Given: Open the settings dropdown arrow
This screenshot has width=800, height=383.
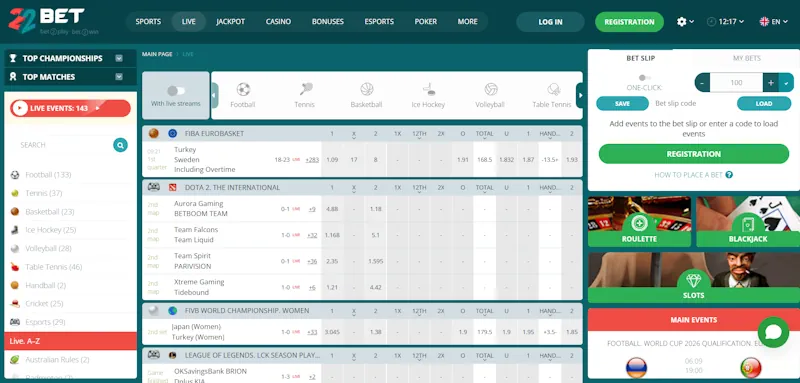Looking at the screenshot, I should click(692, 22).
